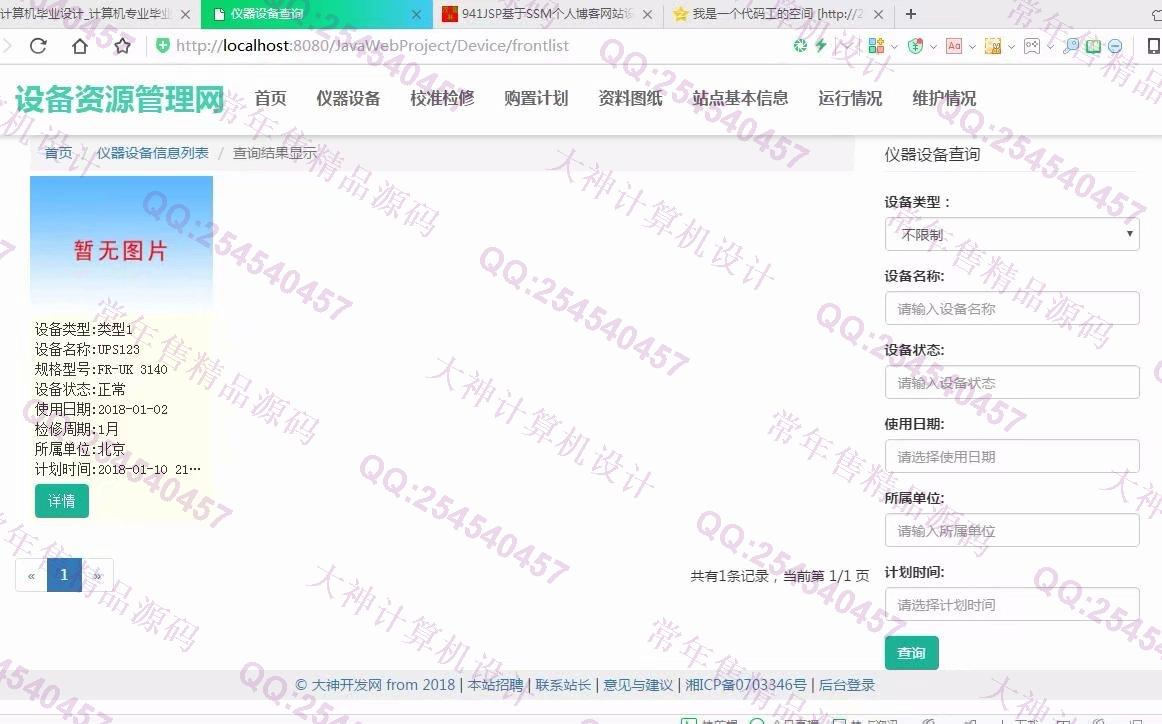1162x724 pixels.
Task: Open the green book reader icon
Action: pos(1093,46)
